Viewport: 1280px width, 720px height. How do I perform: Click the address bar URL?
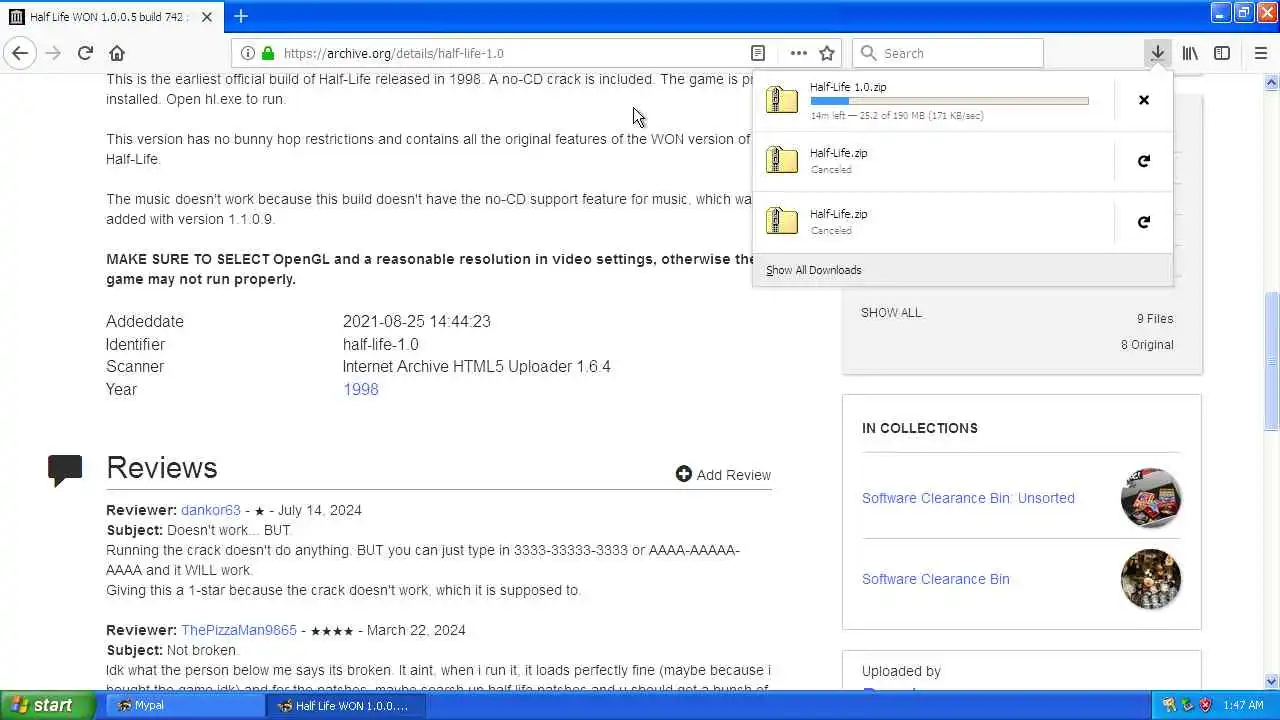point(393,53)
